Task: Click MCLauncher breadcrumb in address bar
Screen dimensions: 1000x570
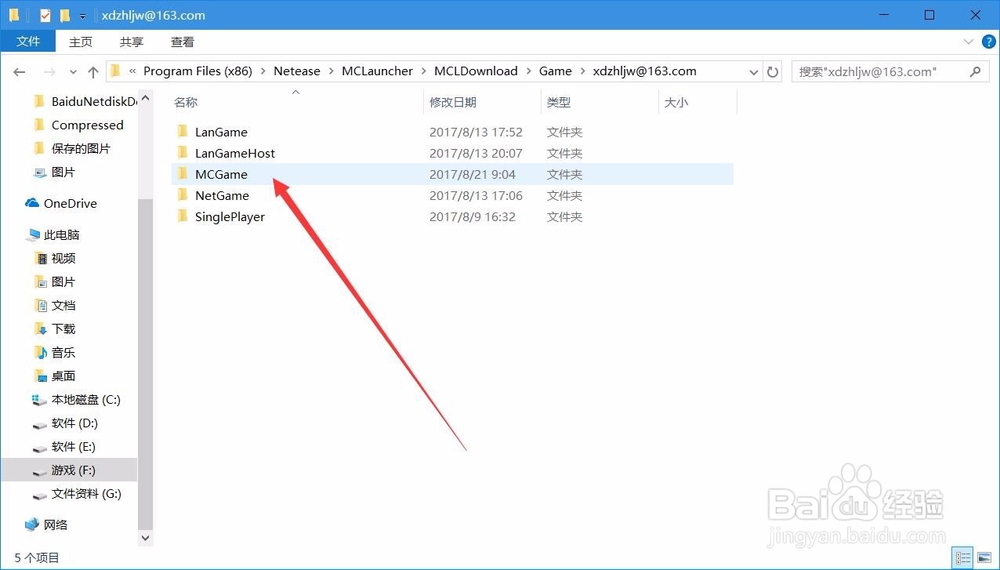Action: pos(377,71)
